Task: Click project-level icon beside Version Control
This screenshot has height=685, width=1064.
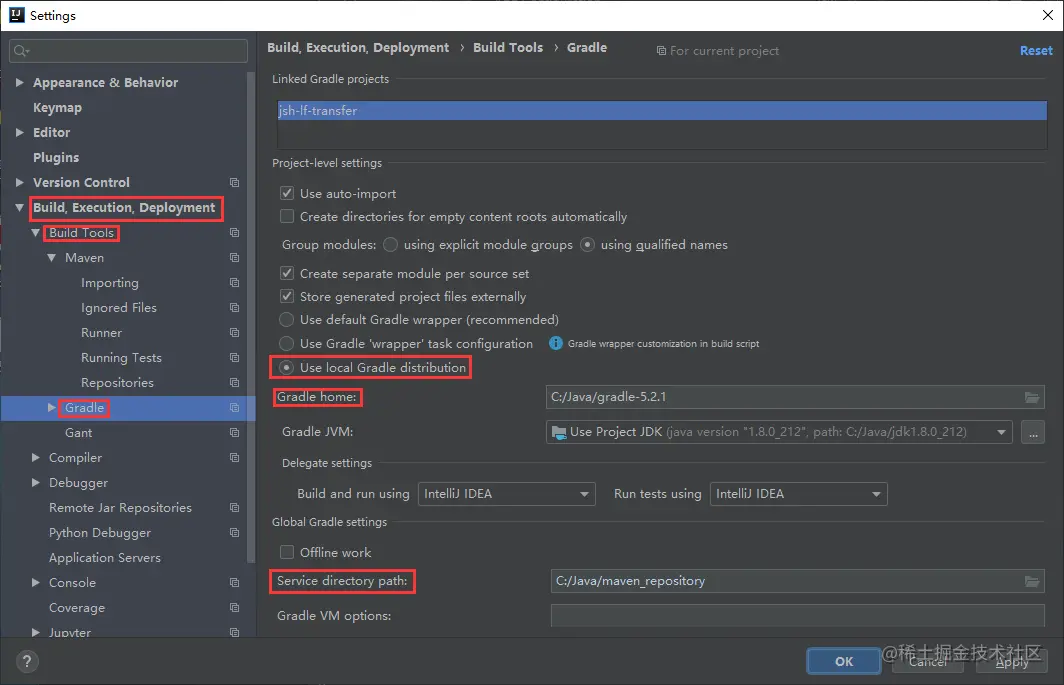Action: coord(234,183)
